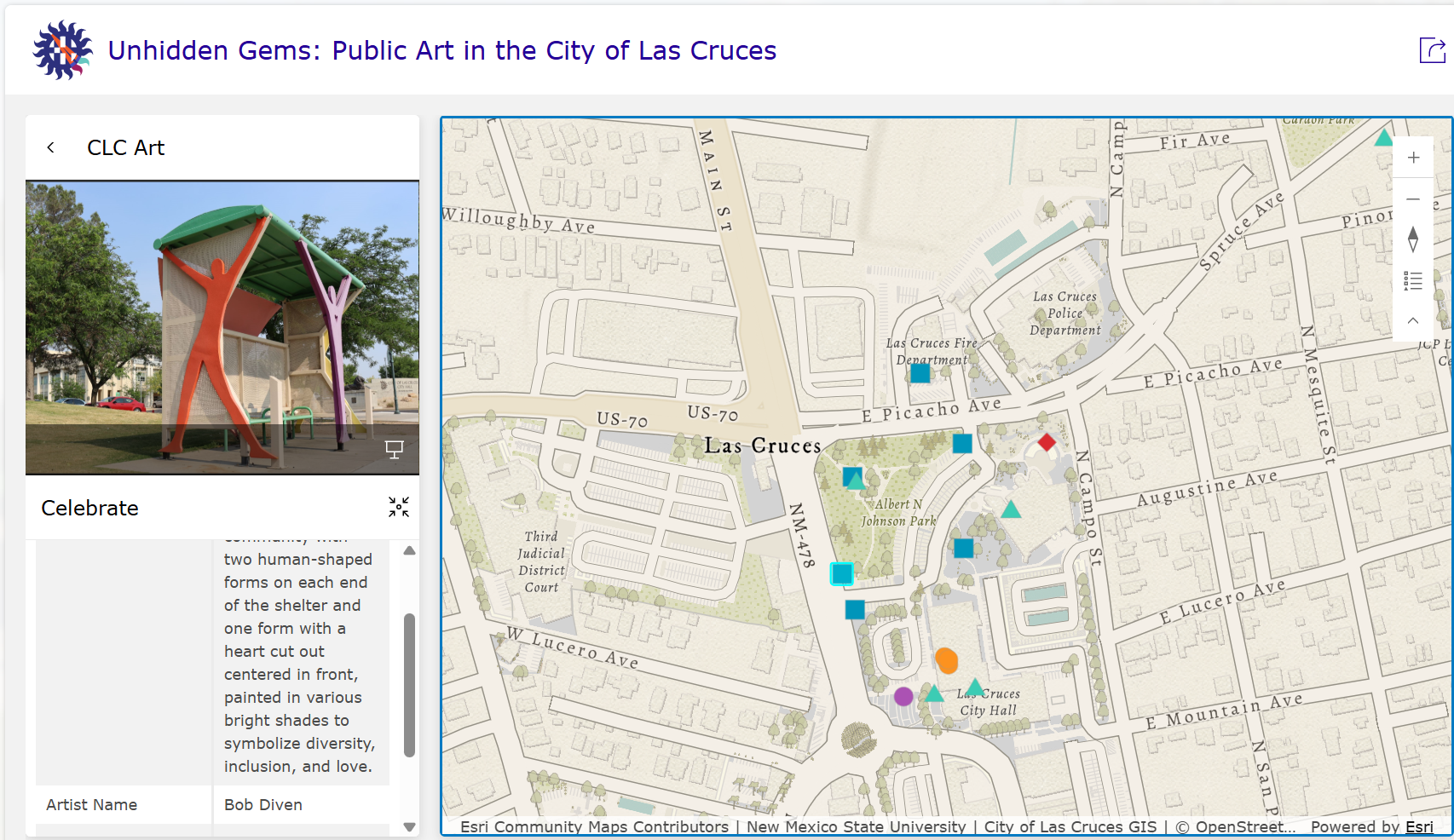Image resolution: width=1454 pixels, height=840 pixels.
Task: Collapse the Celebrate details panel
Action: (399, 507)
